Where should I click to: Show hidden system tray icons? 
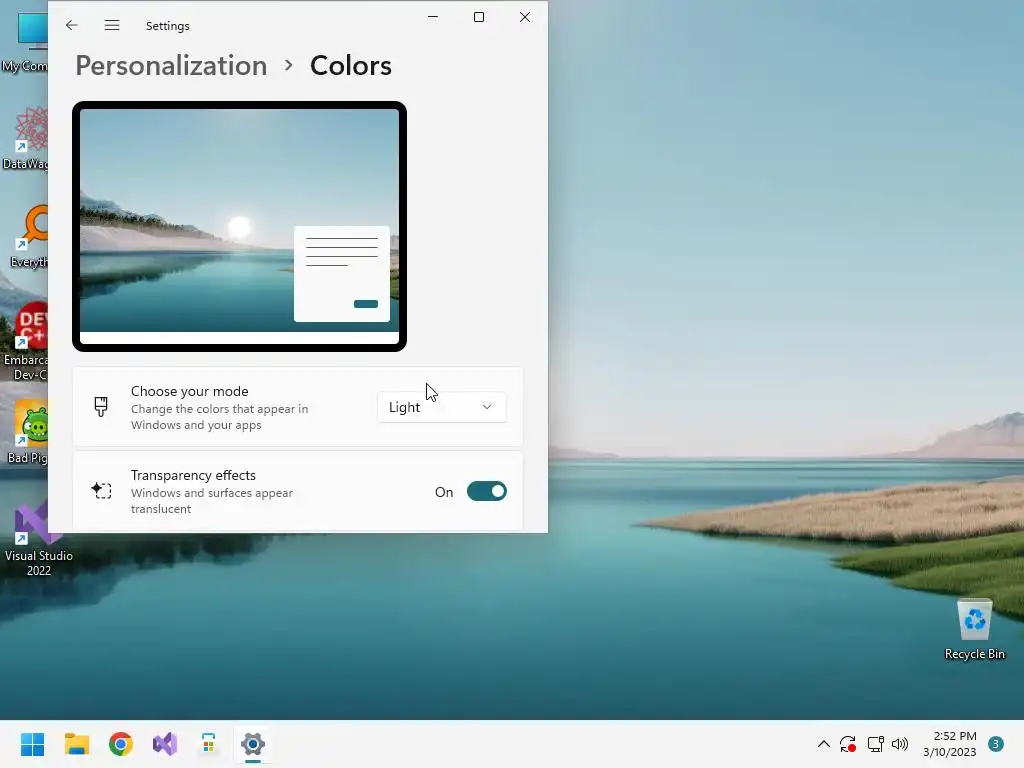point(824,744)
